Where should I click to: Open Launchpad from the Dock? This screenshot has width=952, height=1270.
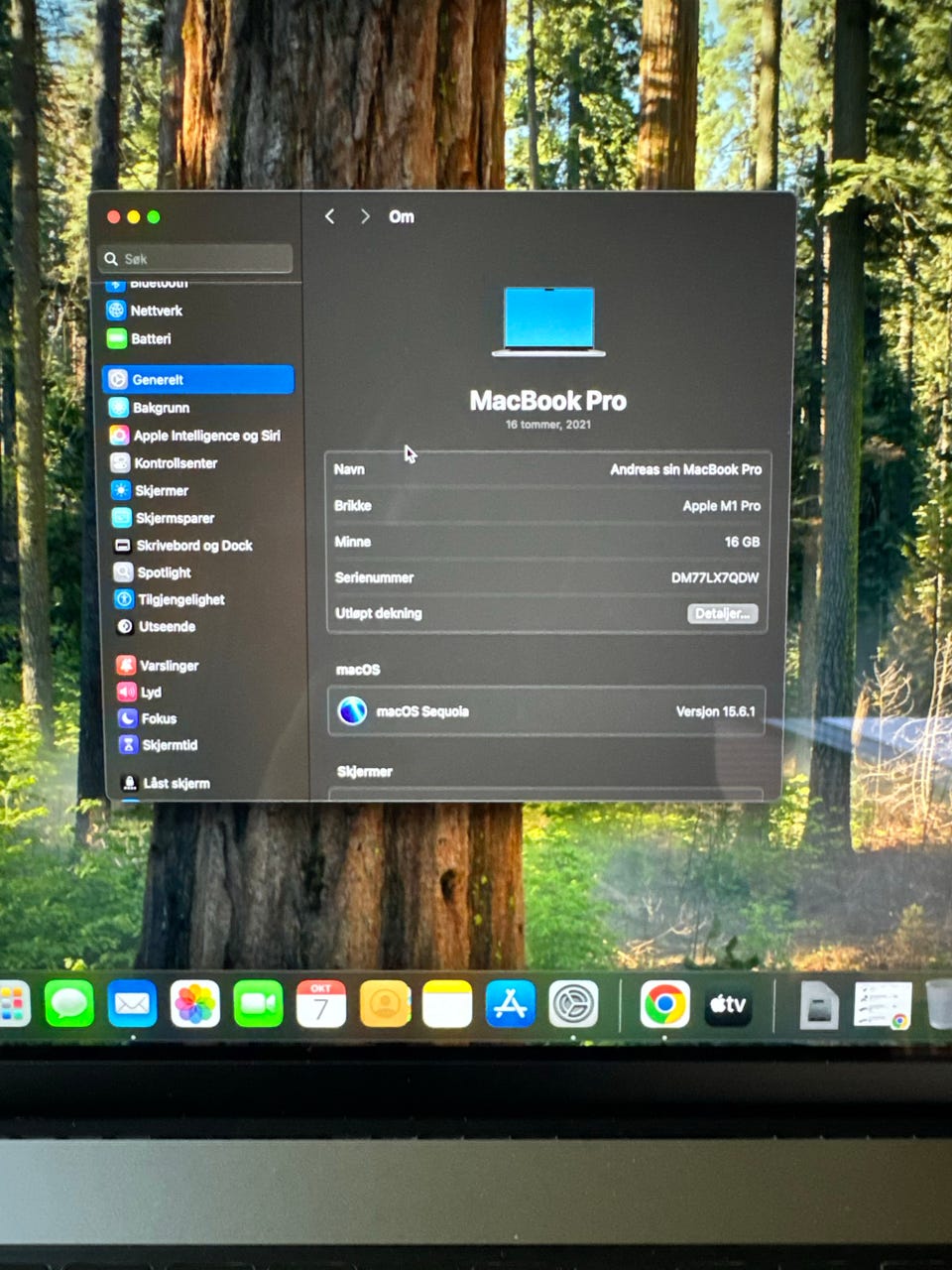[x=14, y=1004]
